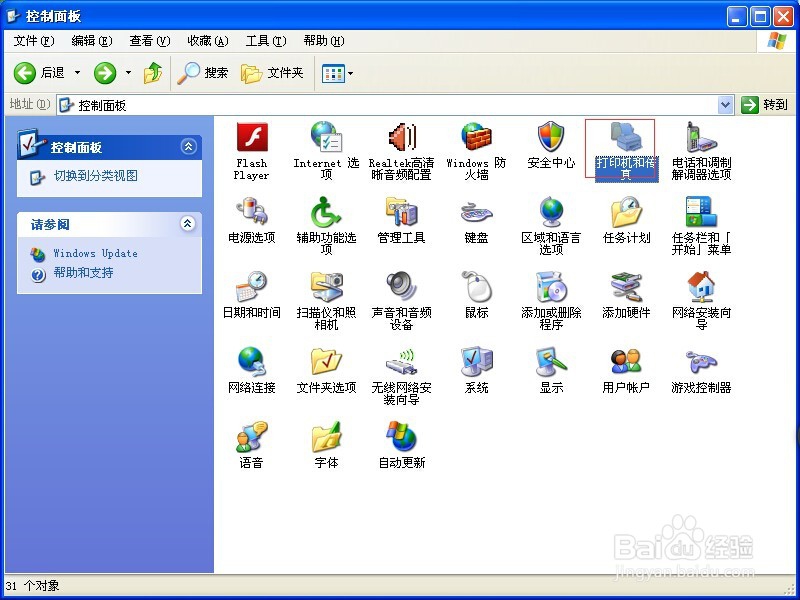Click the Windows Update link

(95, 254)
